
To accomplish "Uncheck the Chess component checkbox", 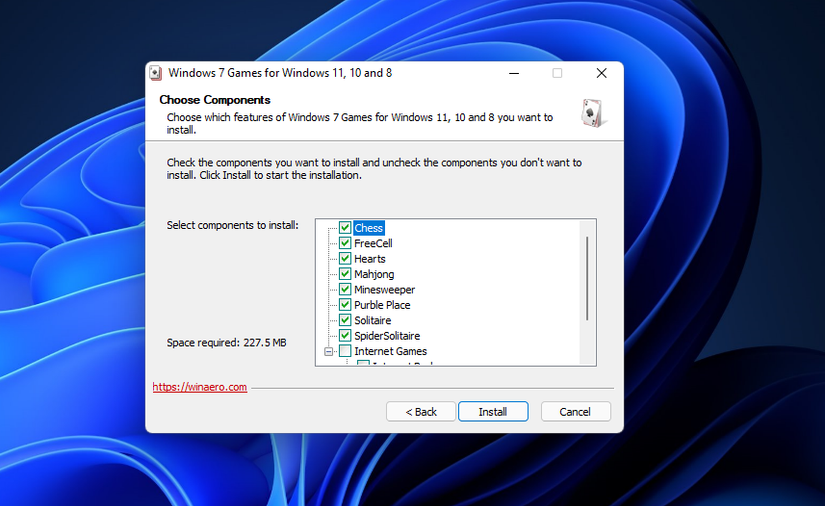I will click(345, 228).
